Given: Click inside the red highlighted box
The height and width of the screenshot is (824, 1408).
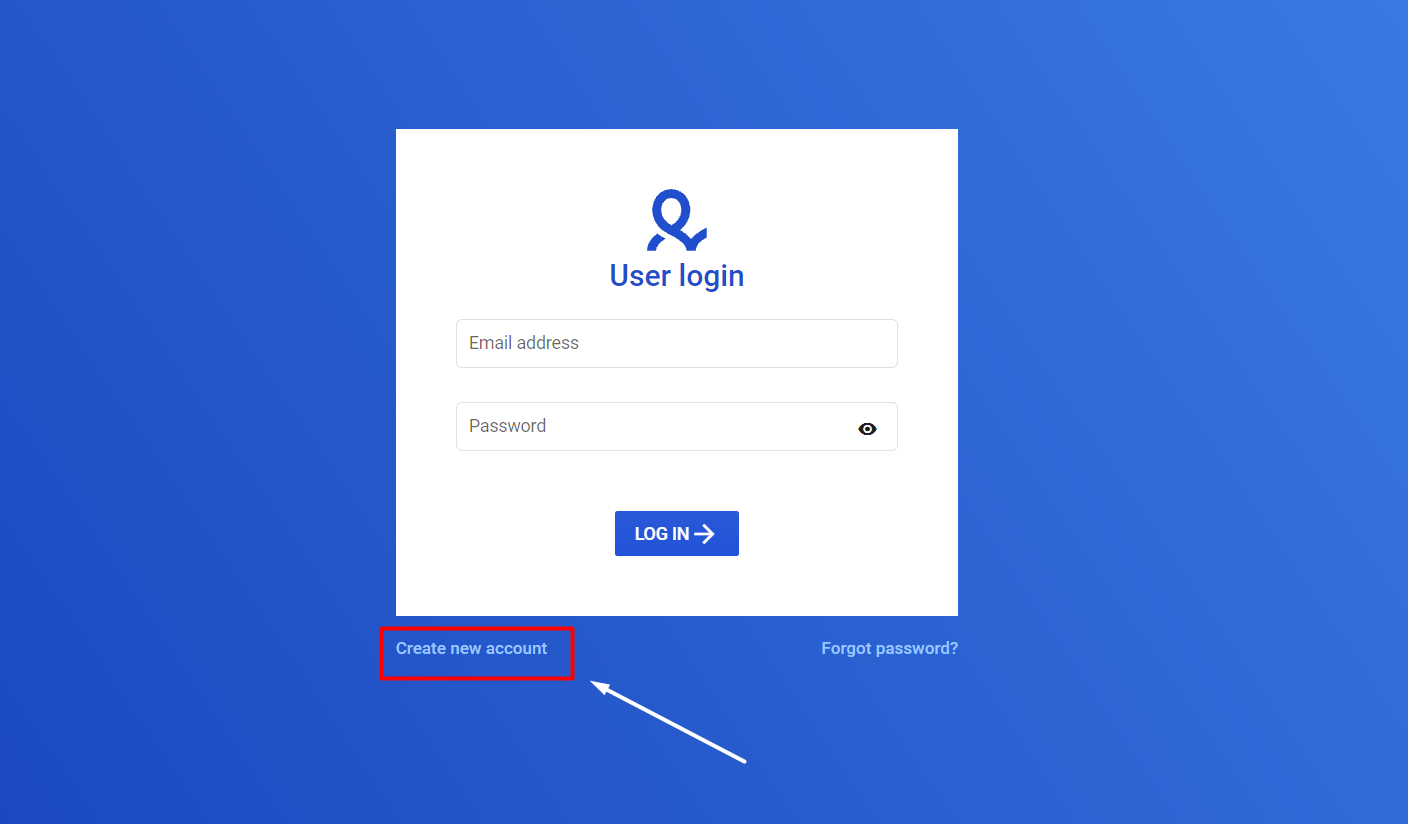Looking at the screenshot, I should [x=477, y=653].
